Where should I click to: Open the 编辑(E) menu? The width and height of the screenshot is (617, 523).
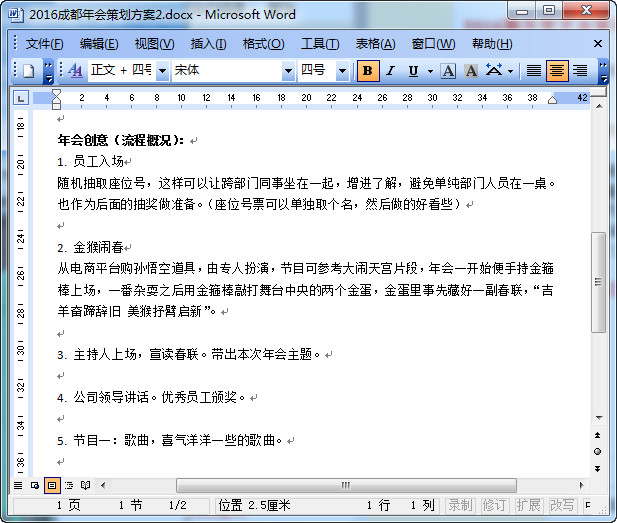(99, 44)
